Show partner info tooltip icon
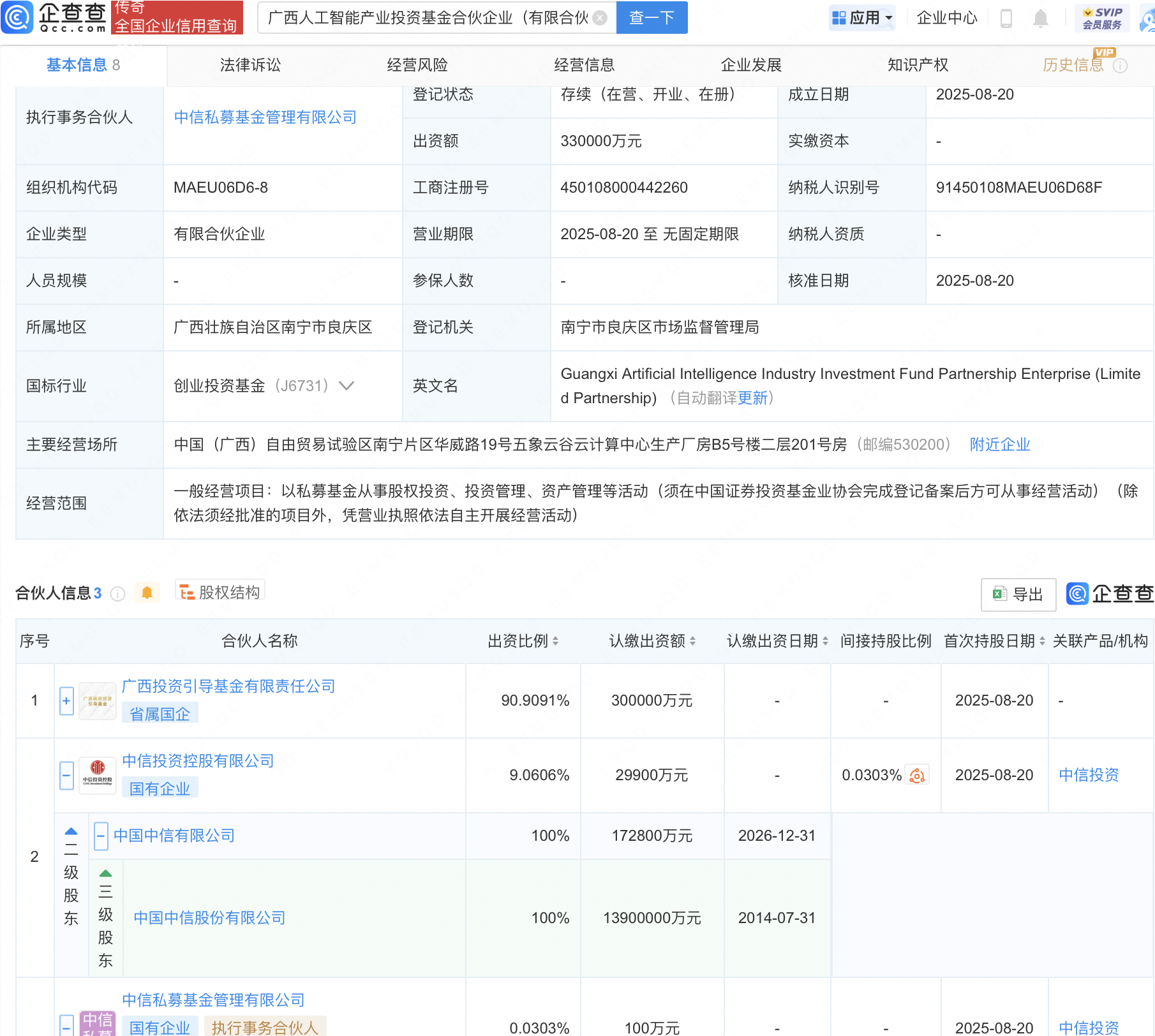 tap(117, 594)
